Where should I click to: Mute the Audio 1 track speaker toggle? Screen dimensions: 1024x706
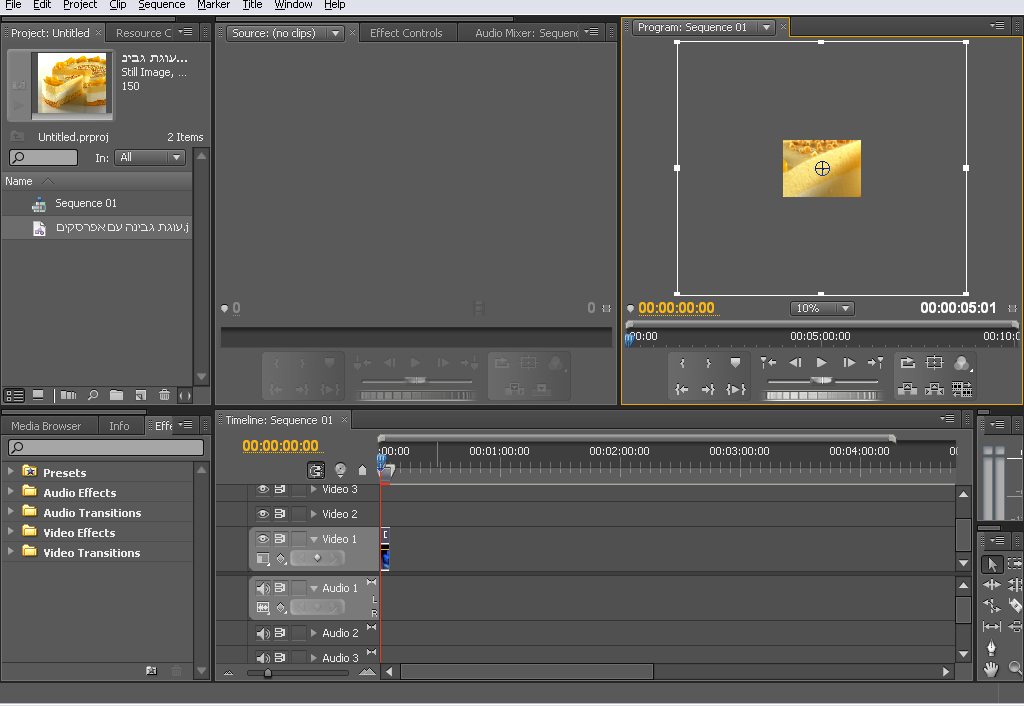click(263, 588)
